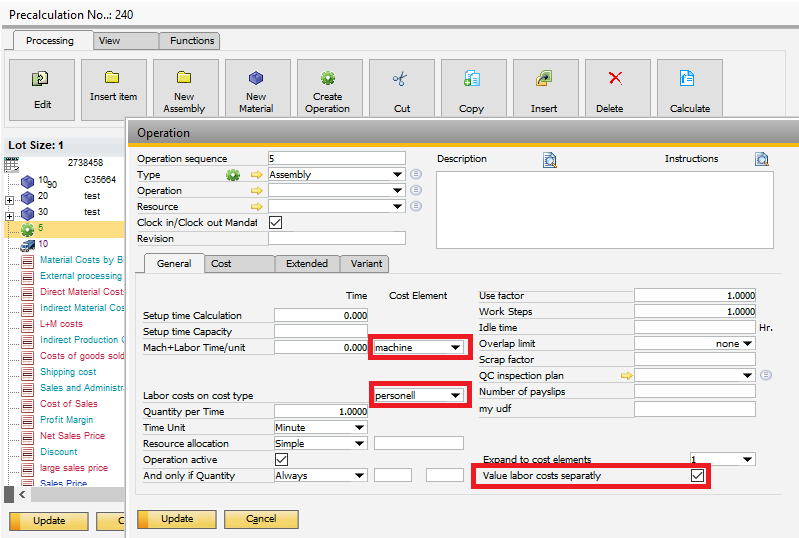The height and width of the screenshot is (538, 799).
Task: Open the Type dropdown showing Assembly
Action: pyautogui.click(x=398, y=175)
